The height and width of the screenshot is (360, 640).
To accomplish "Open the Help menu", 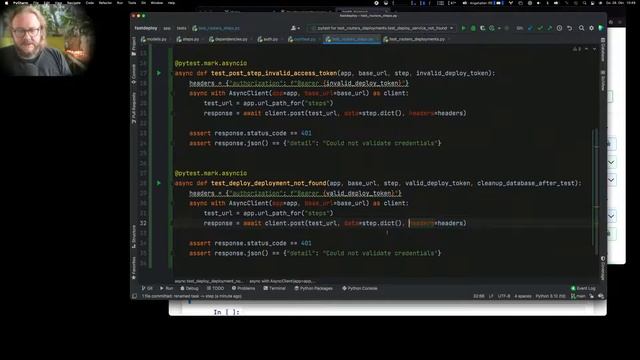I will click(x=171, y=3).
